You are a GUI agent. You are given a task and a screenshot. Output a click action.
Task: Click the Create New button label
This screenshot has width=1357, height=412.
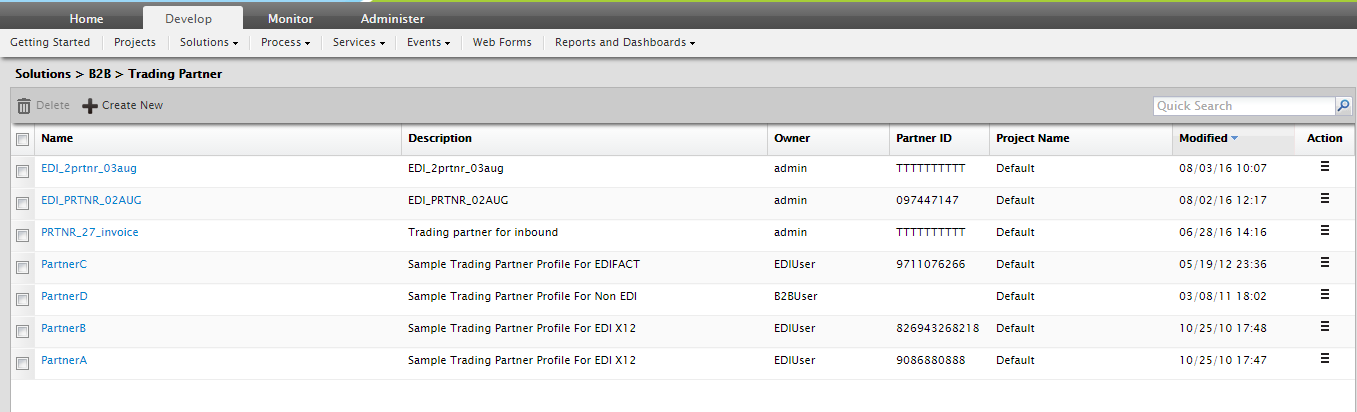132,105
